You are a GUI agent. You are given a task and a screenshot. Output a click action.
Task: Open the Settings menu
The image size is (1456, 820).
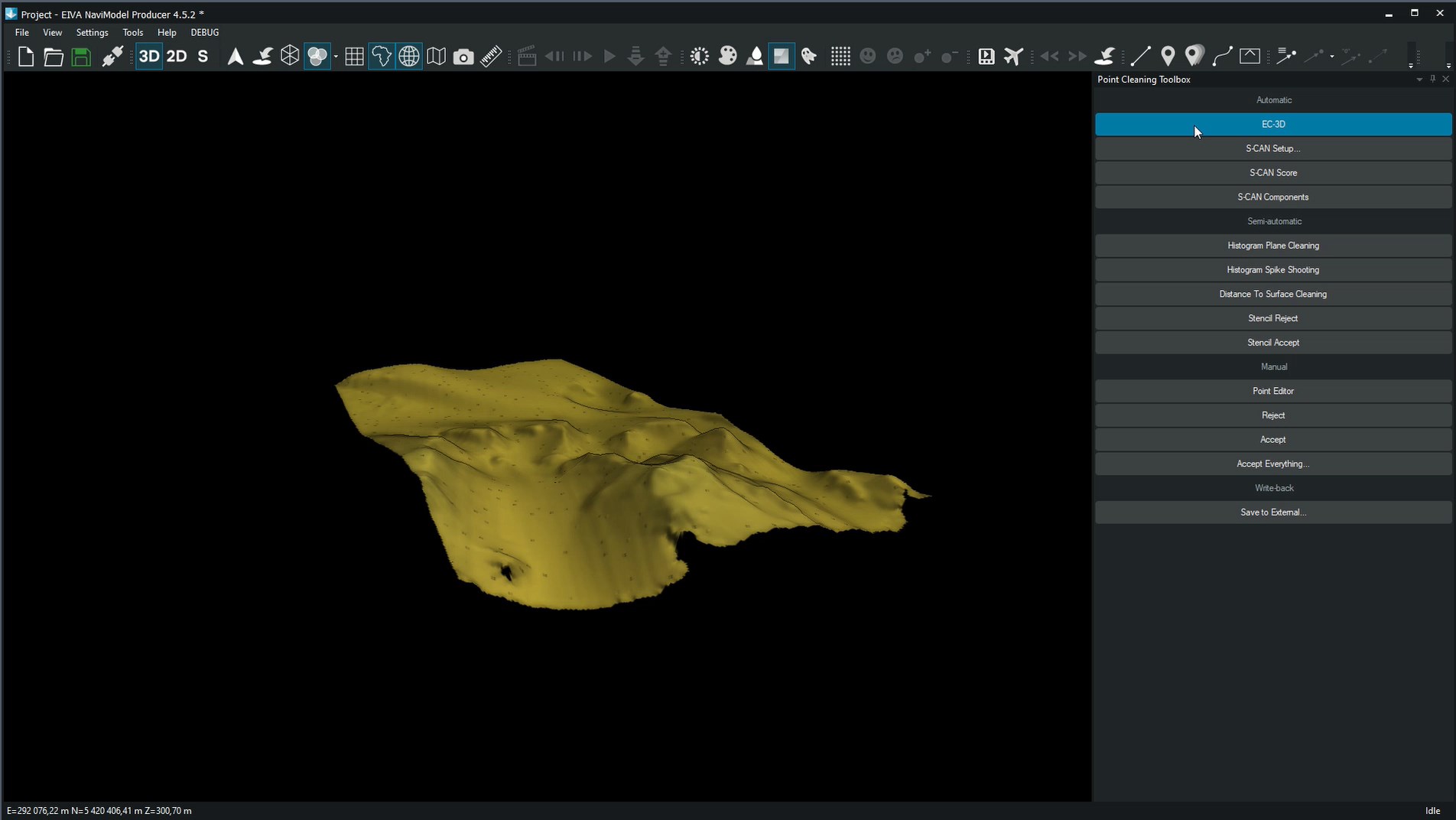(92, 32)
